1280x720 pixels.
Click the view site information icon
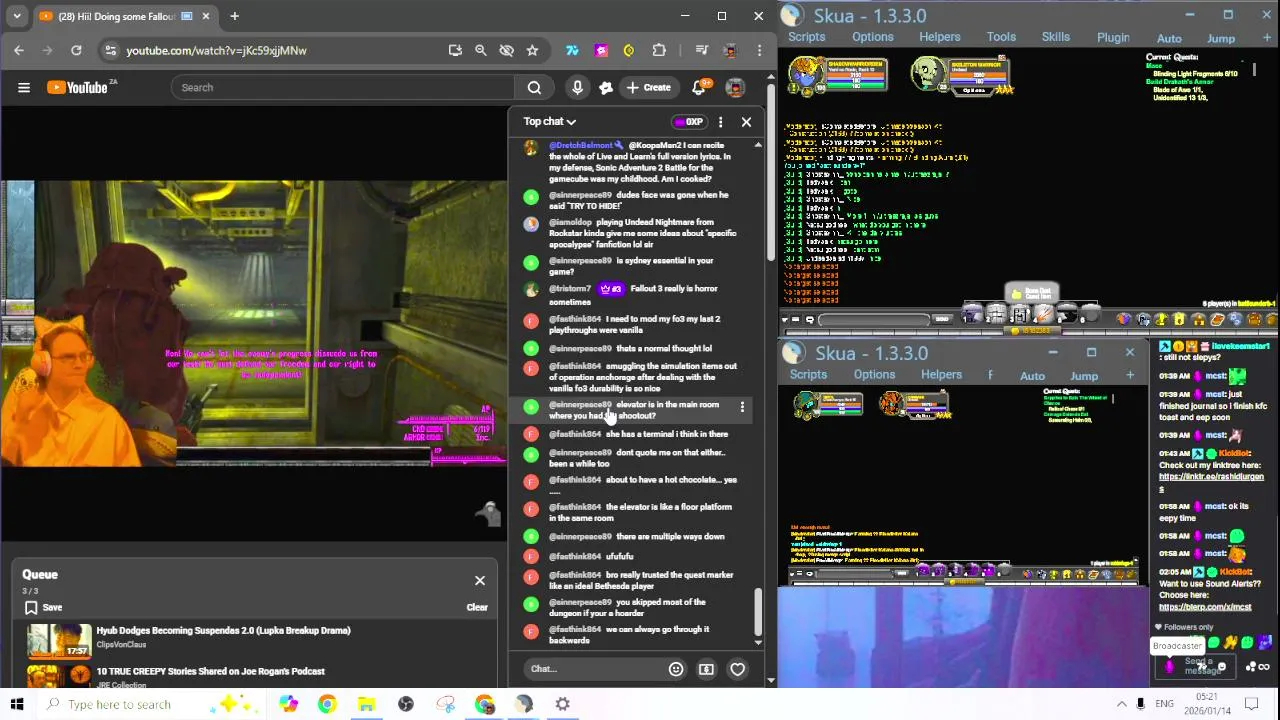[111, 50]
